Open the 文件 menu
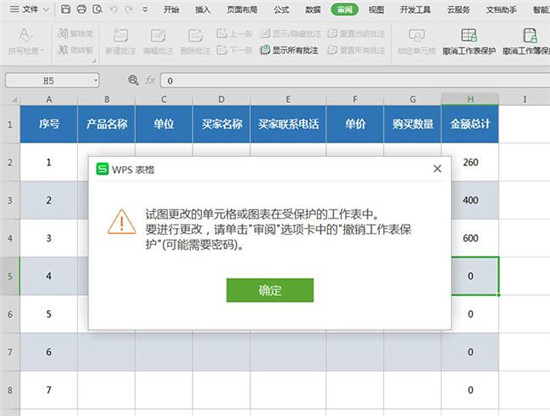 30,9
